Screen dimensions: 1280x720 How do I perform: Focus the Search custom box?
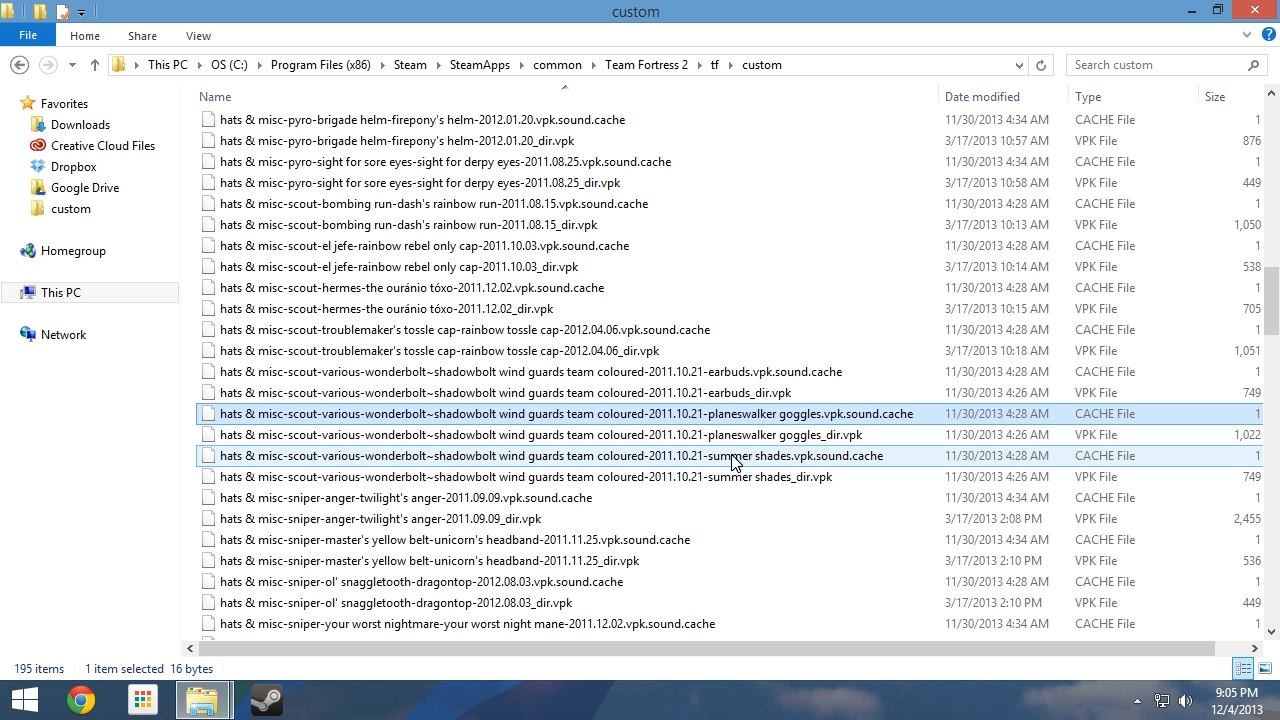[1158, 65]
